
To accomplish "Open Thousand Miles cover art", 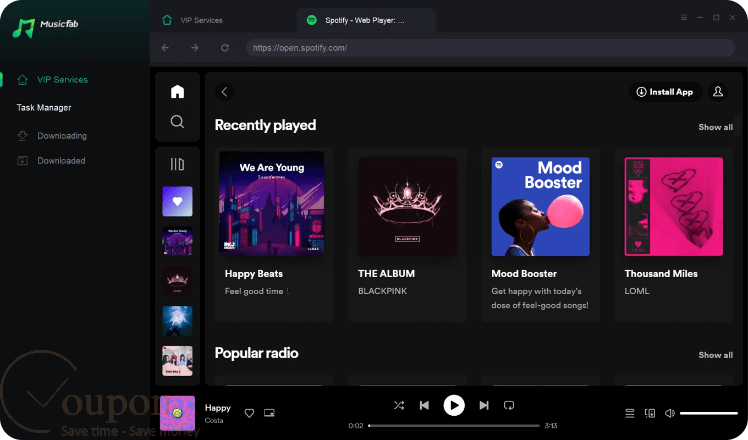I will [674, 207].
